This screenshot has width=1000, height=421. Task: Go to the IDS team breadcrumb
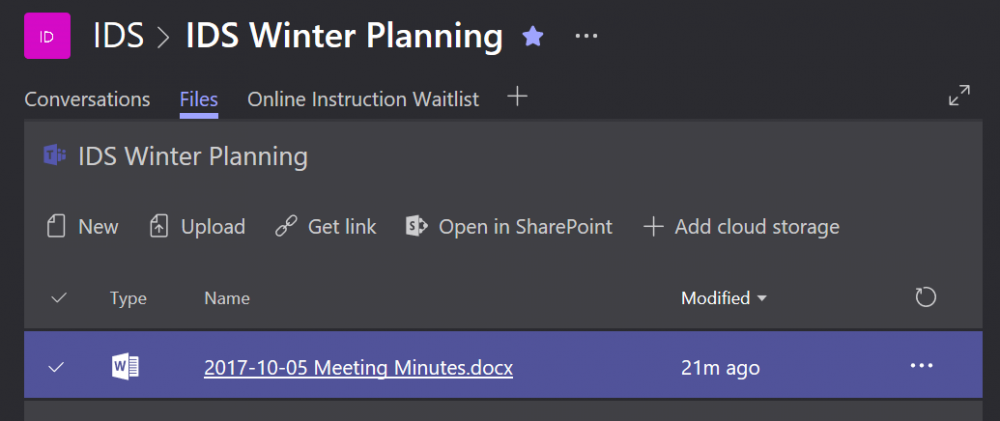click(x=118, y=36)
